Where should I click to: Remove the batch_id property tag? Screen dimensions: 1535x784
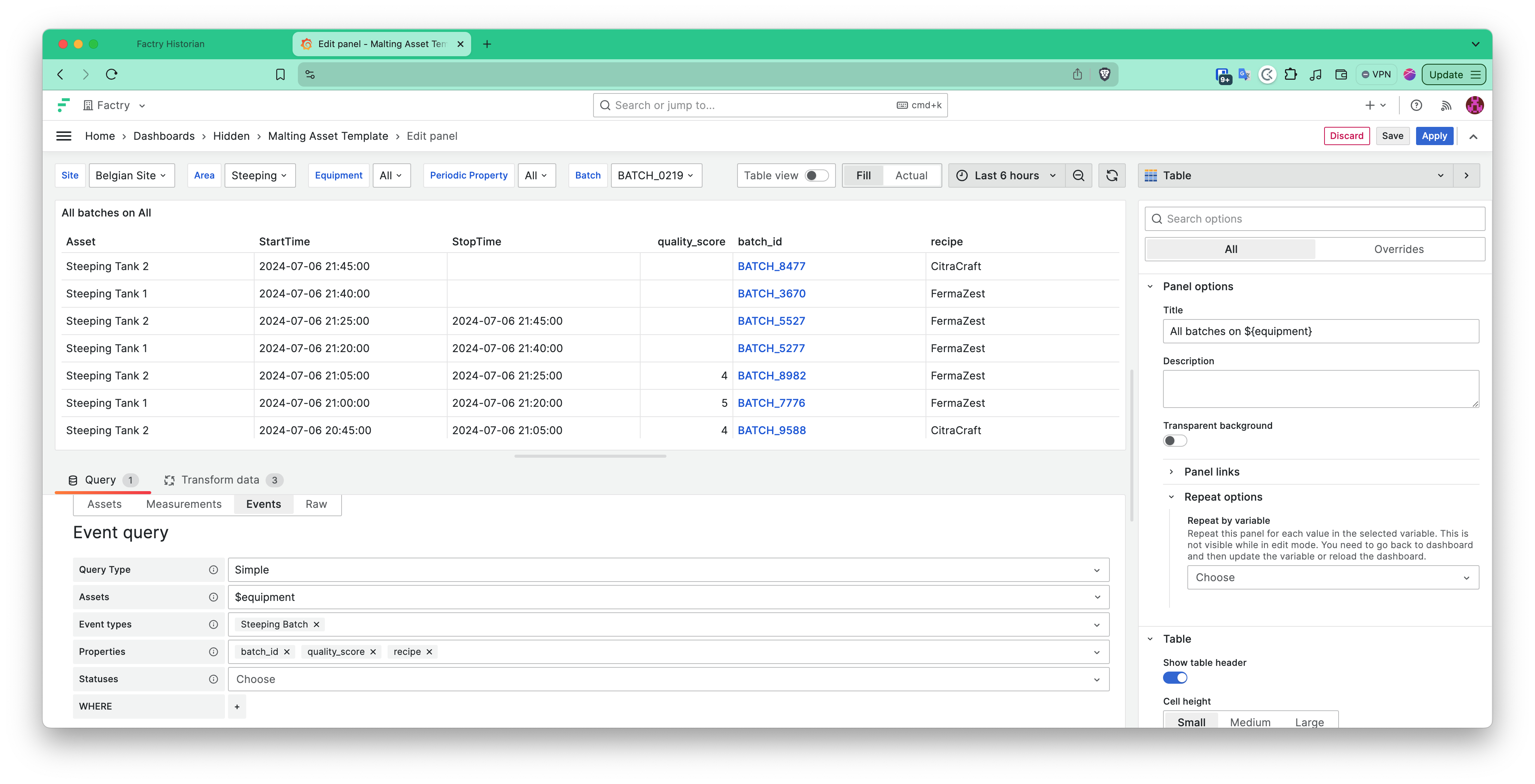coord(286,652)
